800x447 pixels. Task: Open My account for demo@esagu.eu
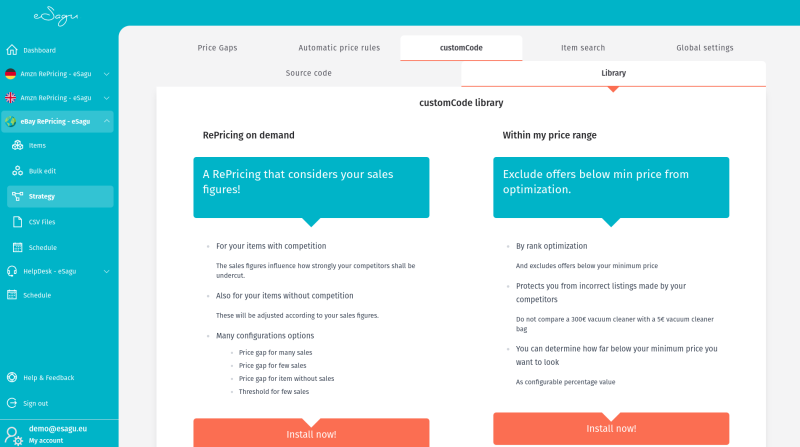(x=45, y=440)
